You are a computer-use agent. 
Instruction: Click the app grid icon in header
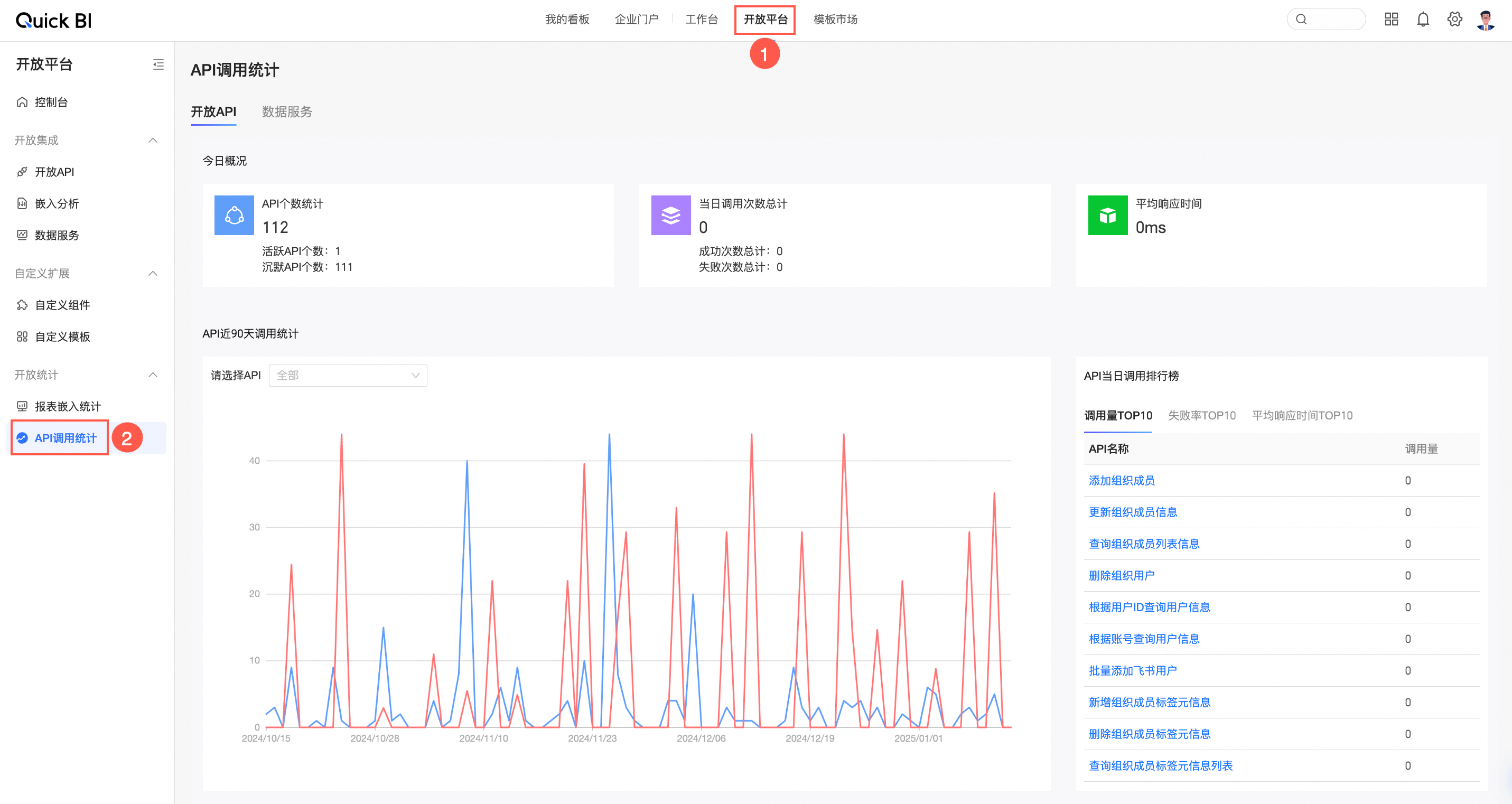[x=1390, y=20]
